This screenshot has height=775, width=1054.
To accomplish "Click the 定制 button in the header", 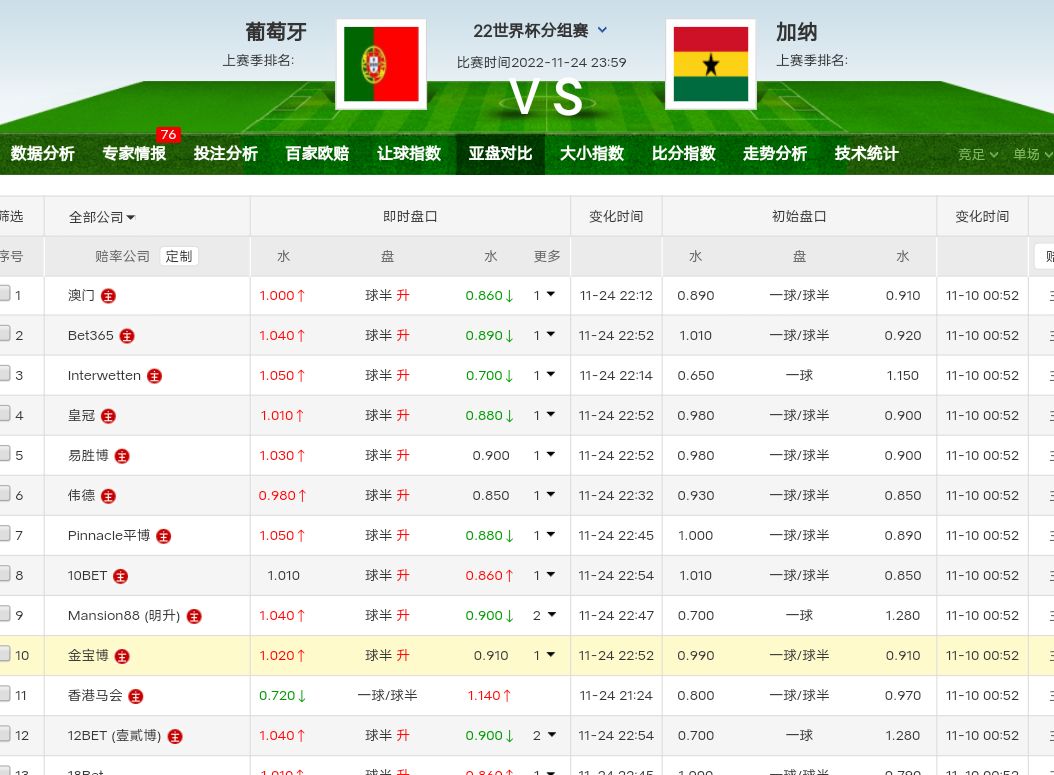I will pyautogui.click(x=179, y=256).
